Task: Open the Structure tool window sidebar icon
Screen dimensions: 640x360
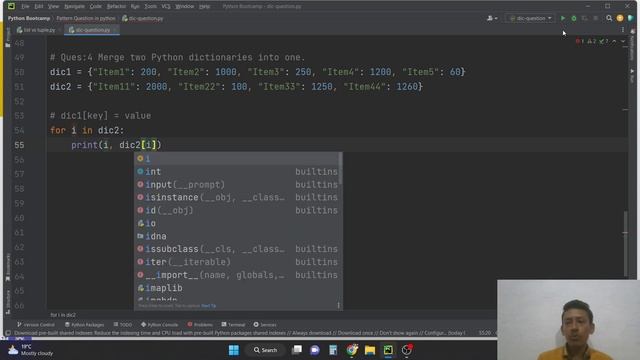Action: pos(8,302)
